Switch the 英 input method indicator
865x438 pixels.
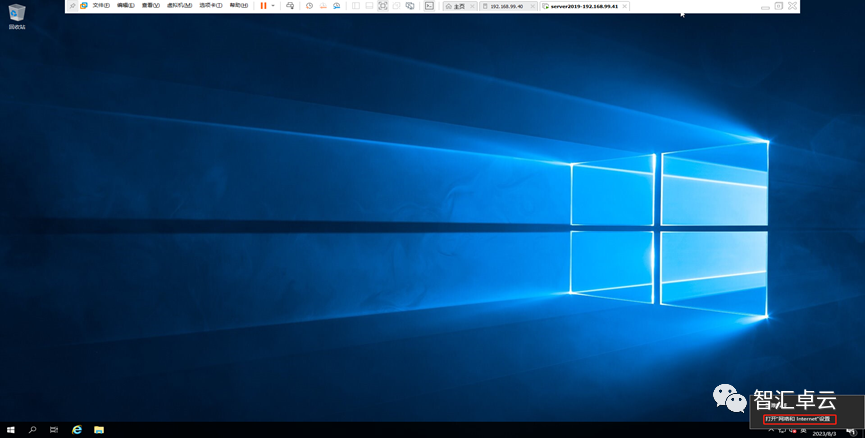click(803, 430)
